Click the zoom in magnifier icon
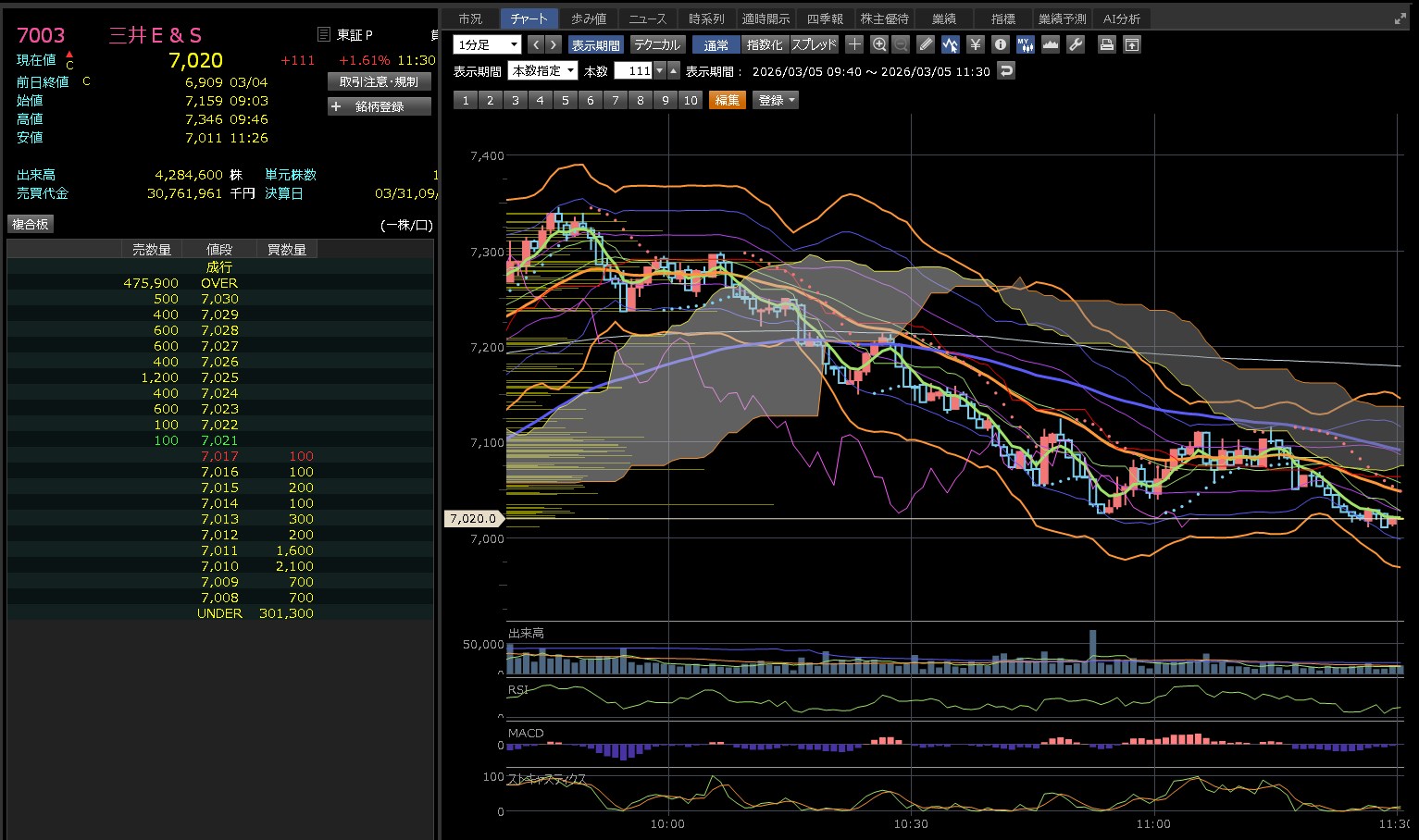1419x840 pixels. (879, 44)
